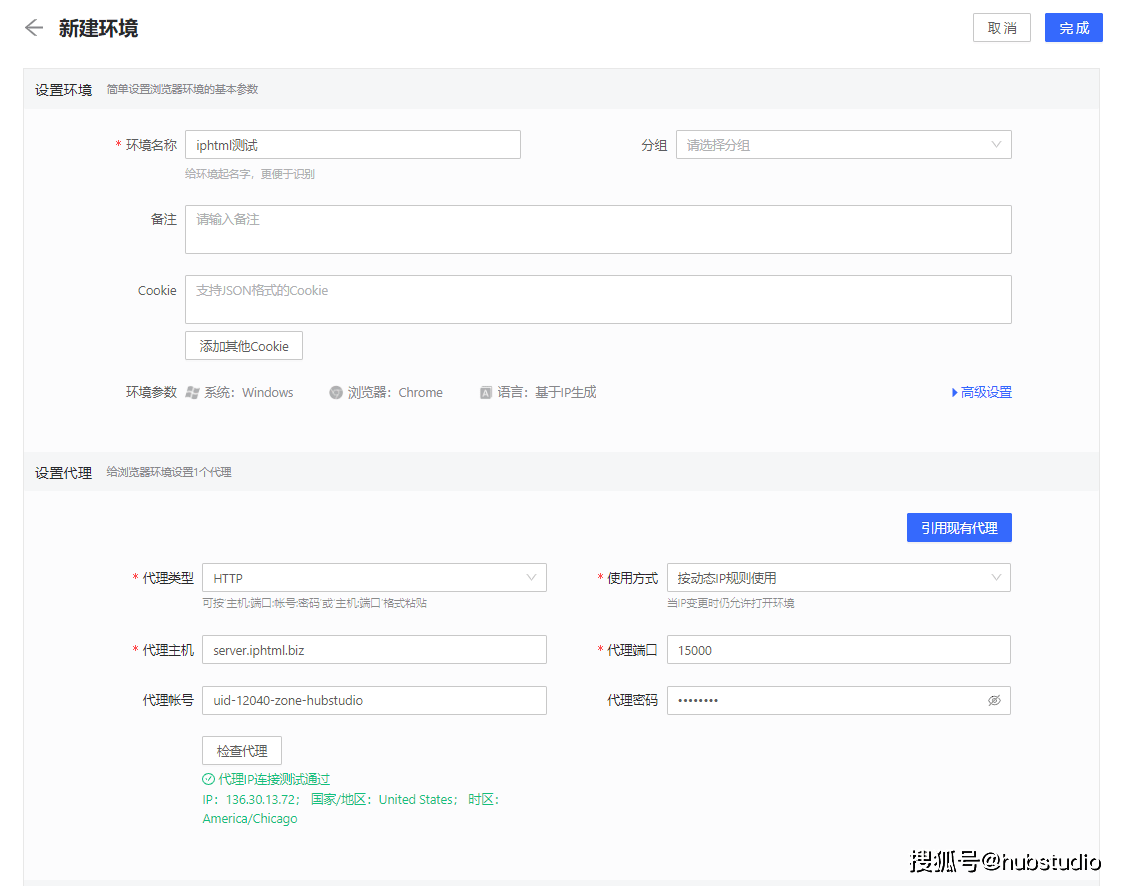Click the environment name field containing iphtml测试
The width and height of the screenshot is (1126, 886).
[x=352, y=144]
